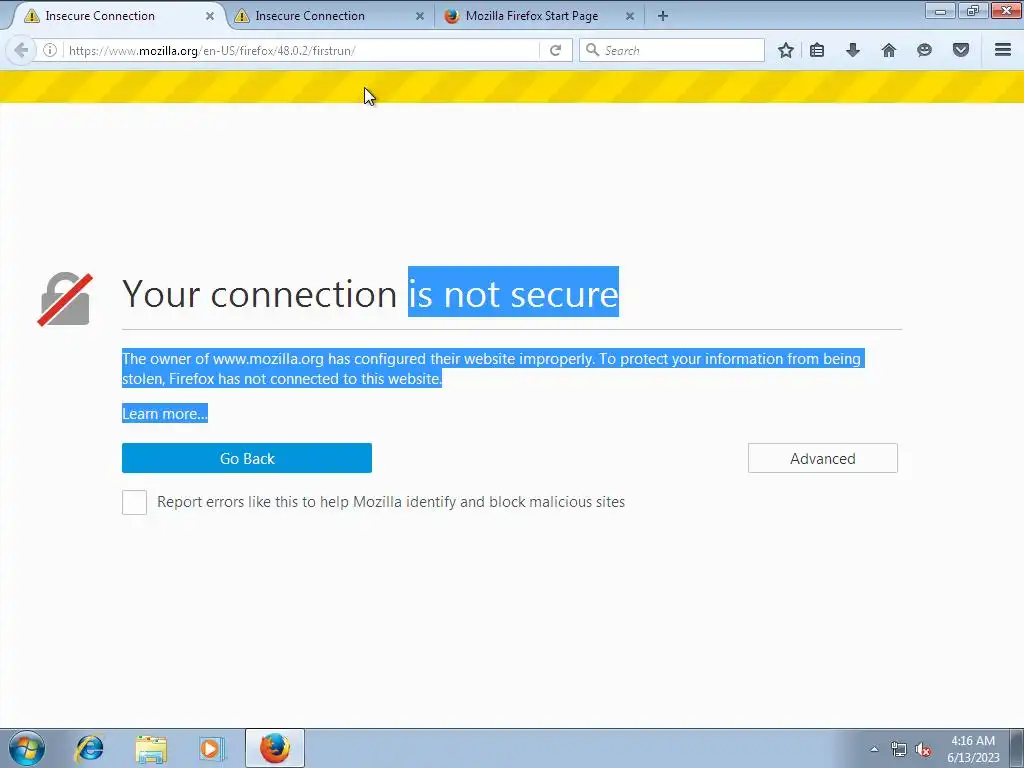Click the www.mozilla.org configured improperly message text
Viewport: 1024px width, 768px height.
tap(492, 368)
